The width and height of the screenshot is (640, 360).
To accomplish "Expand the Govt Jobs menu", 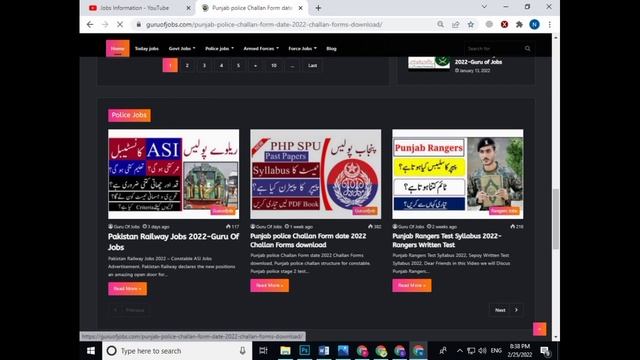I will pyautogui.click(x=182, y=49).
